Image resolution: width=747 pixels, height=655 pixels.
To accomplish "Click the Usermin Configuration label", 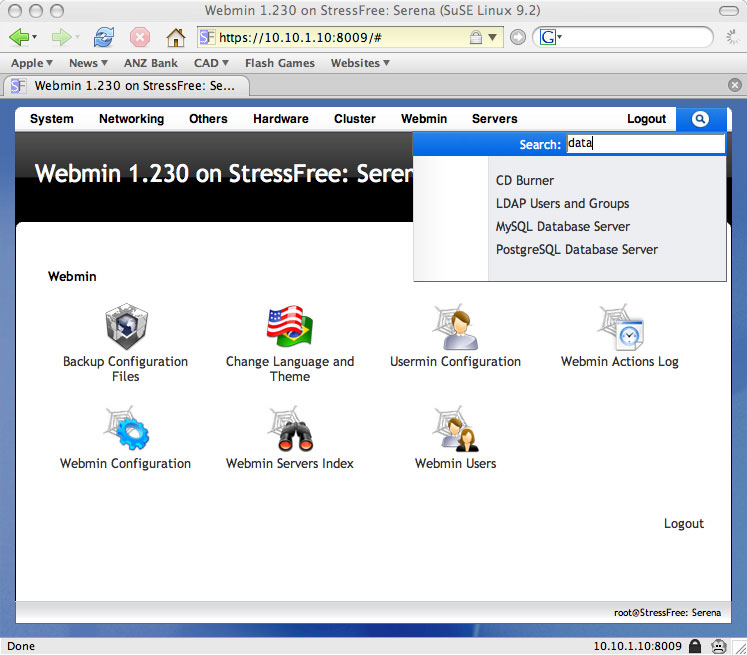I will 455,362.
